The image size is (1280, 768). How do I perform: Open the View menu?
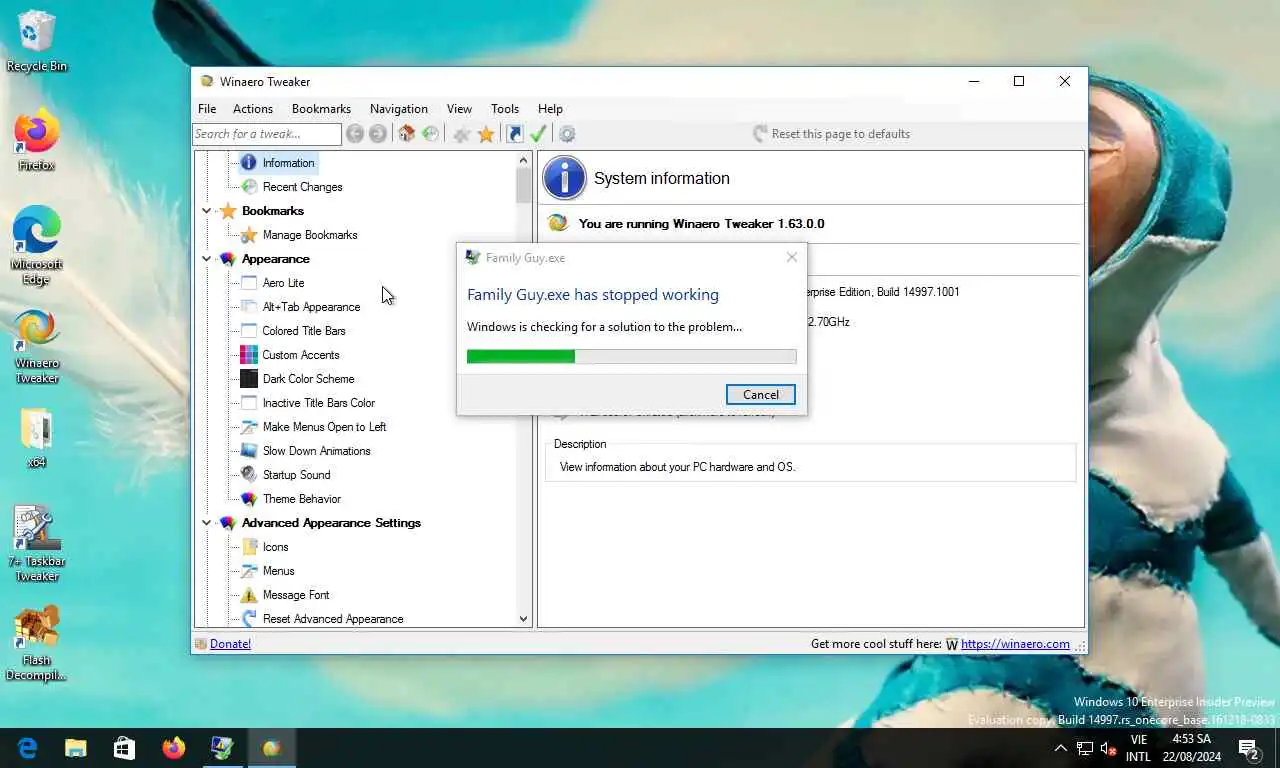[x=459, y=109]
